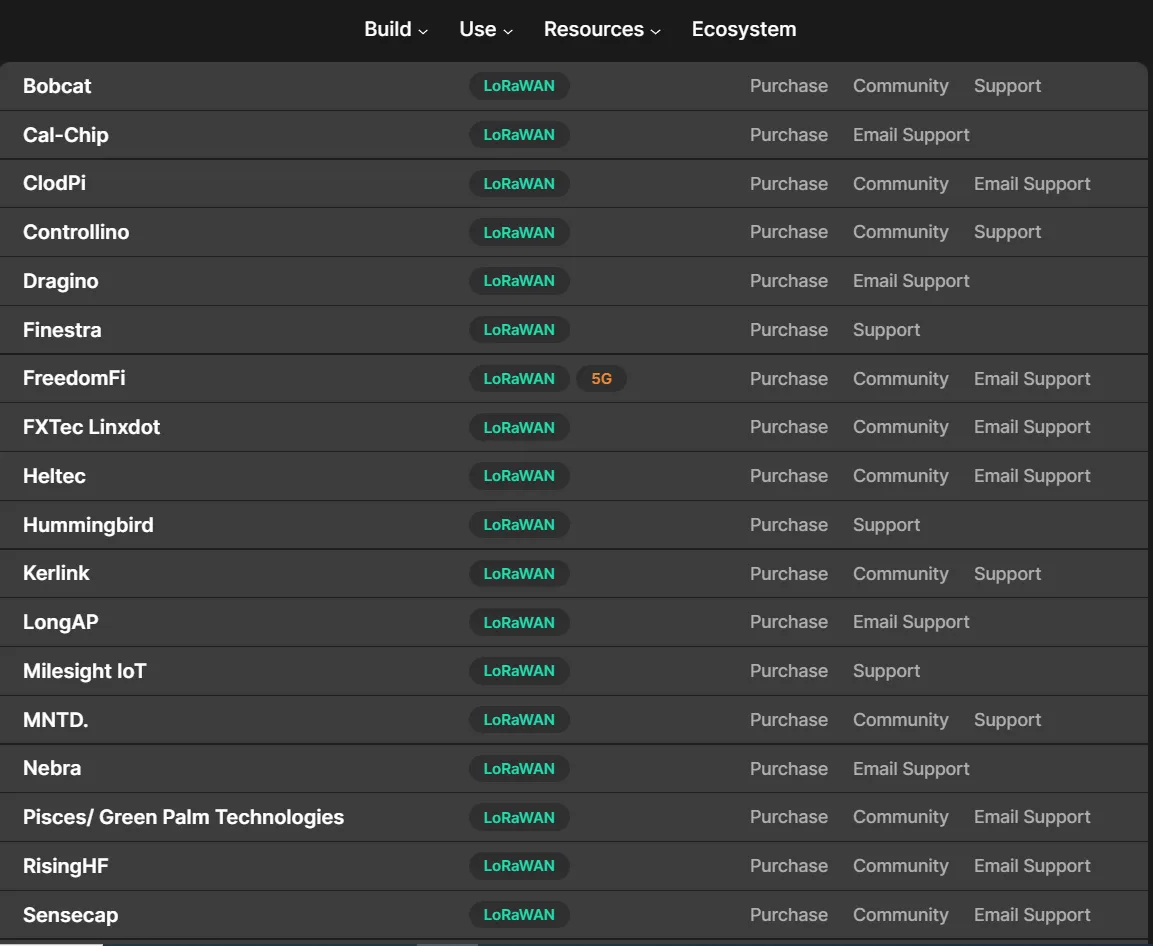Open Support for Controllino

[x=1007, y=232]
